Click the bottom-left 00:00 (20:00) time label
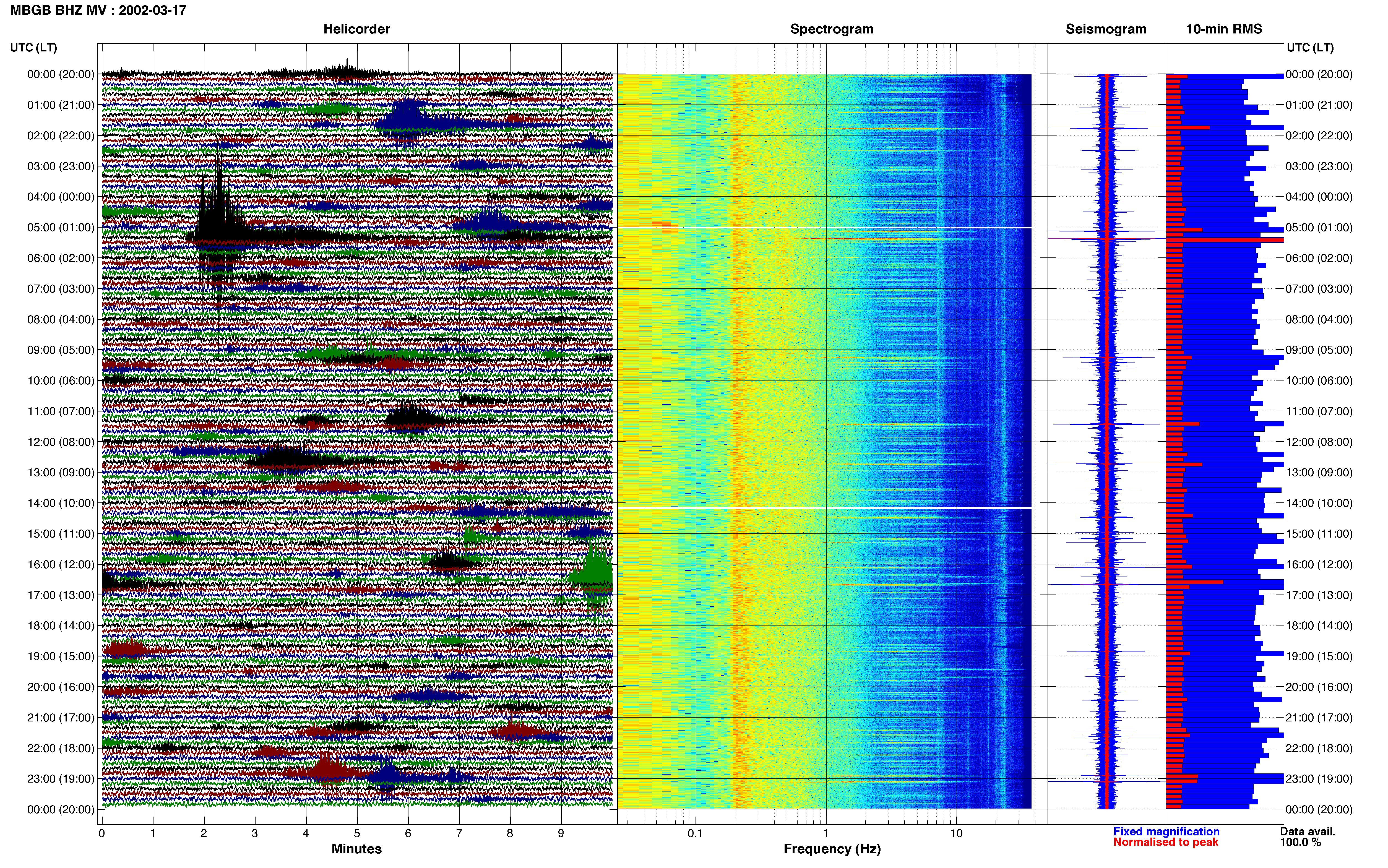Viewport: 1388px width, 868px height. (61, 809)
